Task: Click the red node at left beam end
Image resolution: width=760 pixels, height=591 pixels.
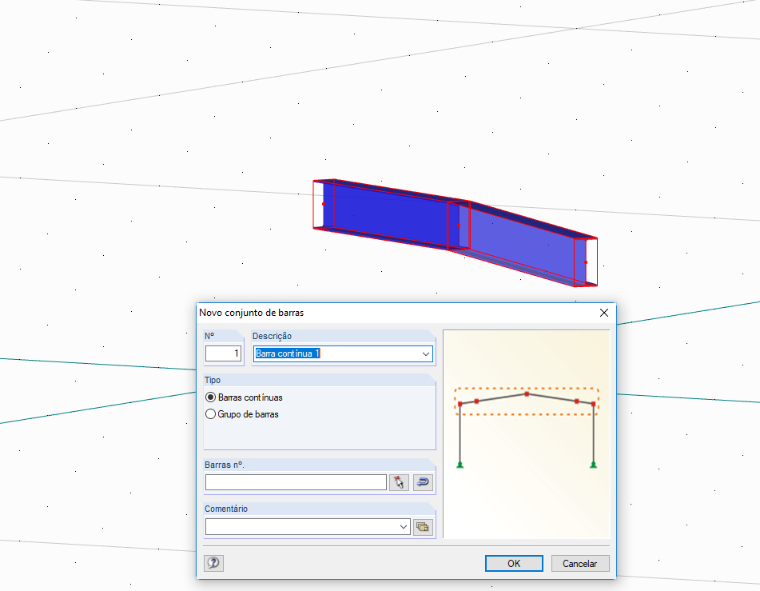Action: (x=323, y=204)
